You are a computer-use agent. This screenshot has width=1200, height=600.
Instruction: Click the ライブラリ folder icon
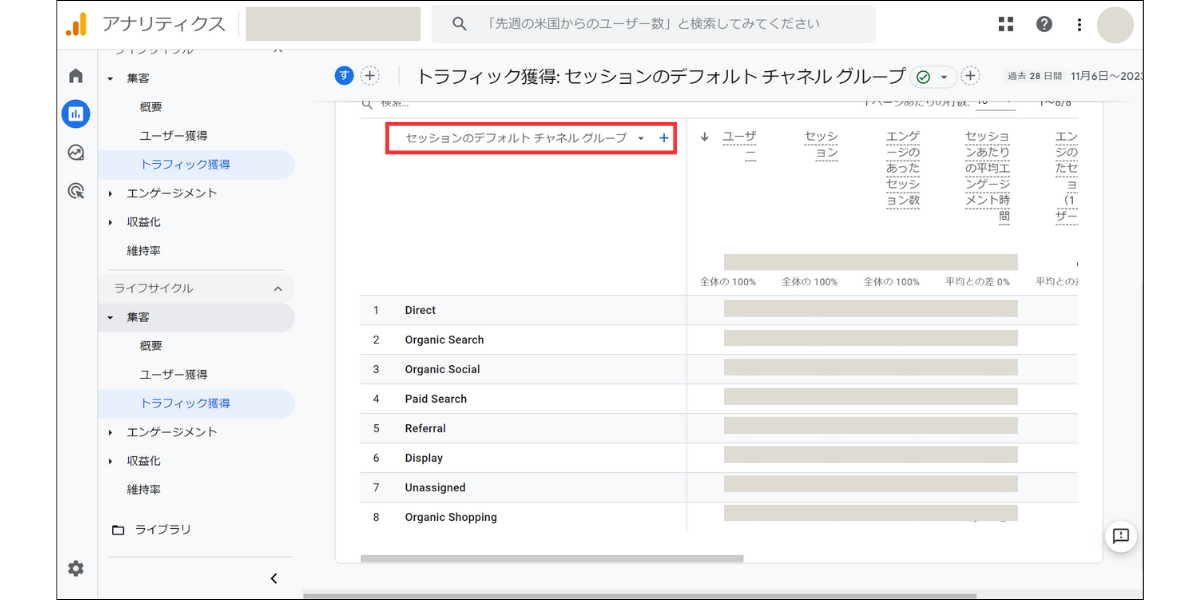point(118,530)
